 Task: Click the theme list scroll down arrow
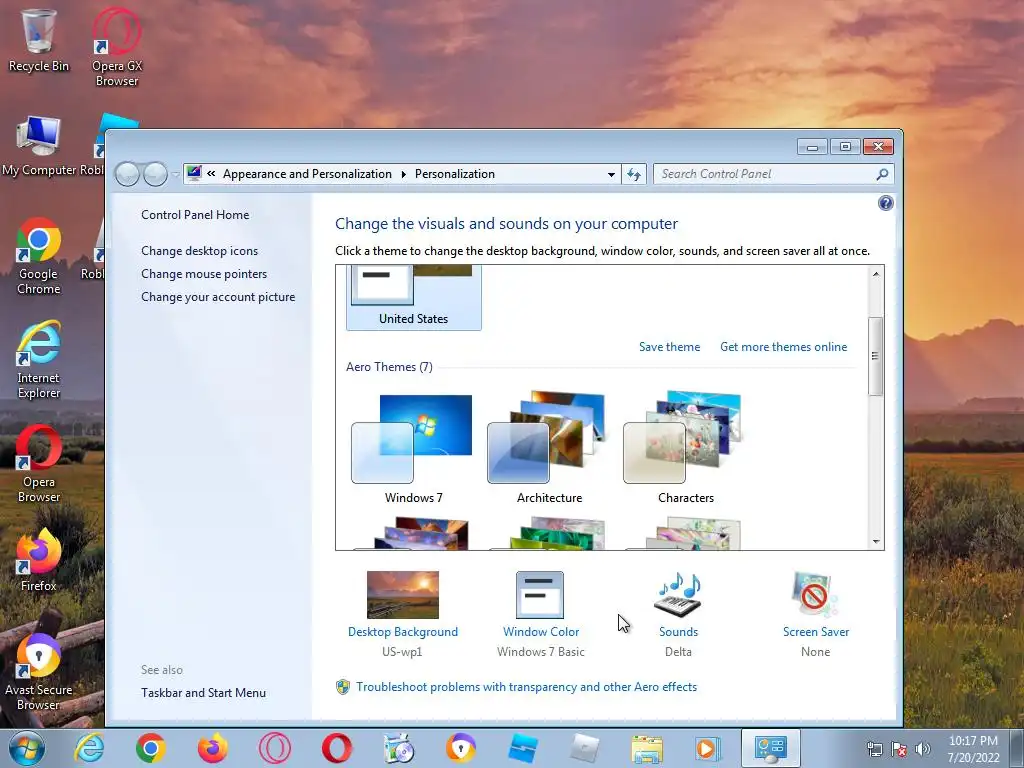(876, 541)
